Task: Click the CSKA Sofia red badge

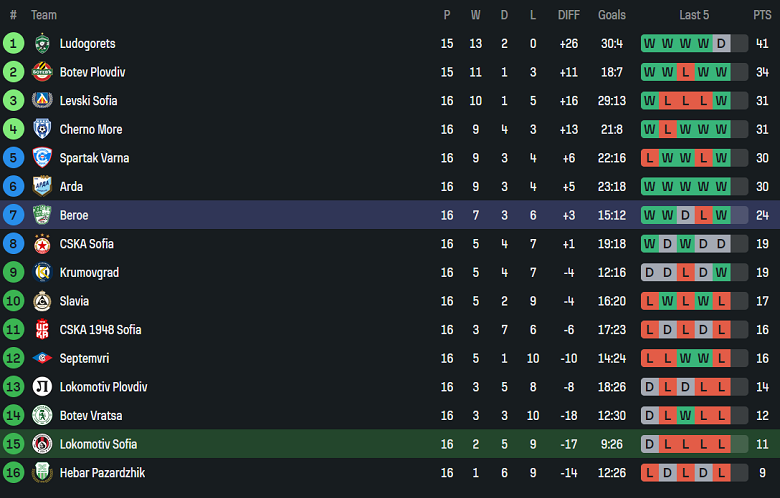Action: 42,244
